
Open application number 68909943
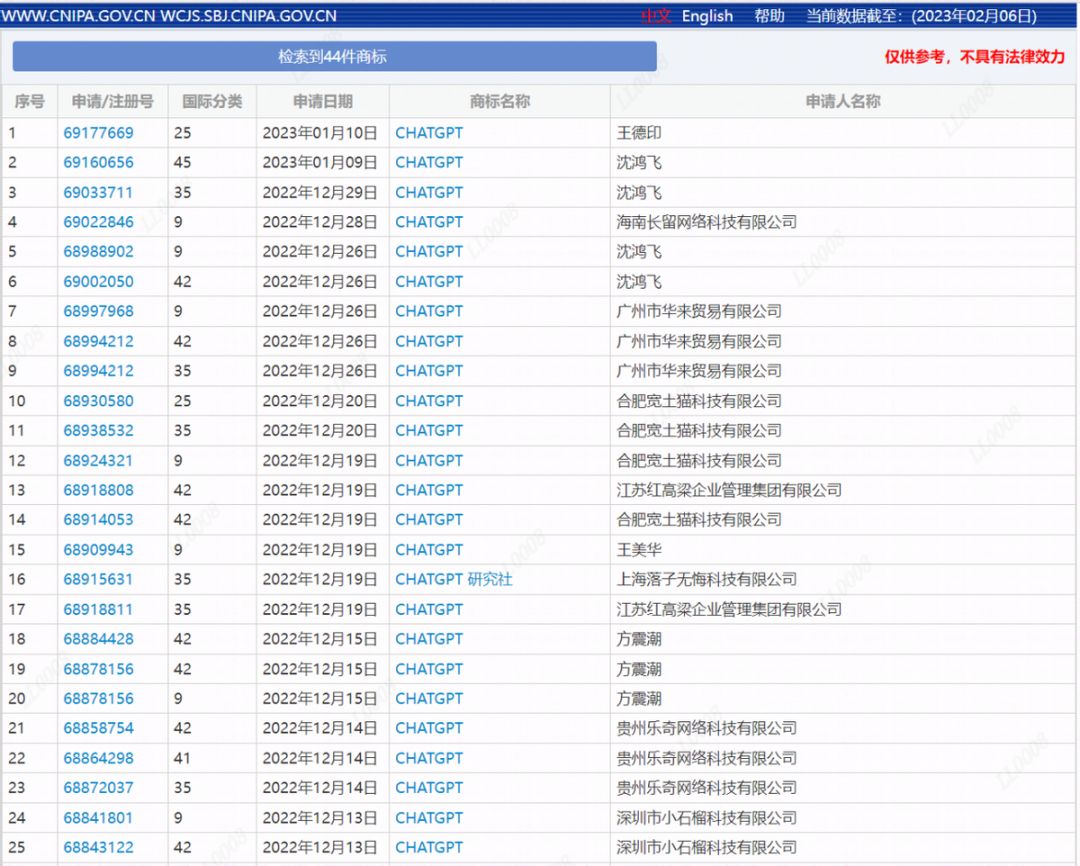click(x=98, y=550)
